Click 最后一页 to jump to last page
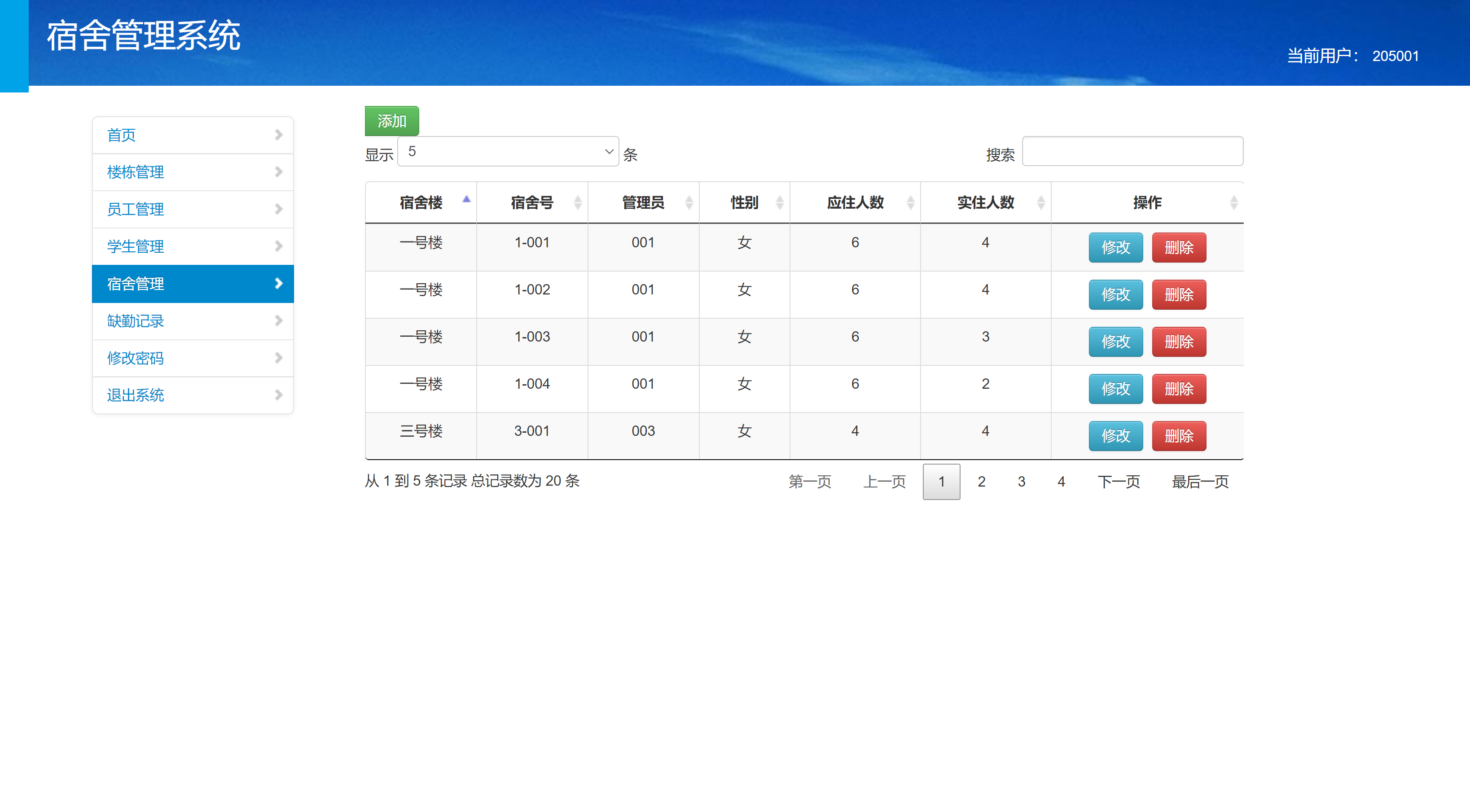Screen dimensions: 1470x812 tap(1199, 481)
